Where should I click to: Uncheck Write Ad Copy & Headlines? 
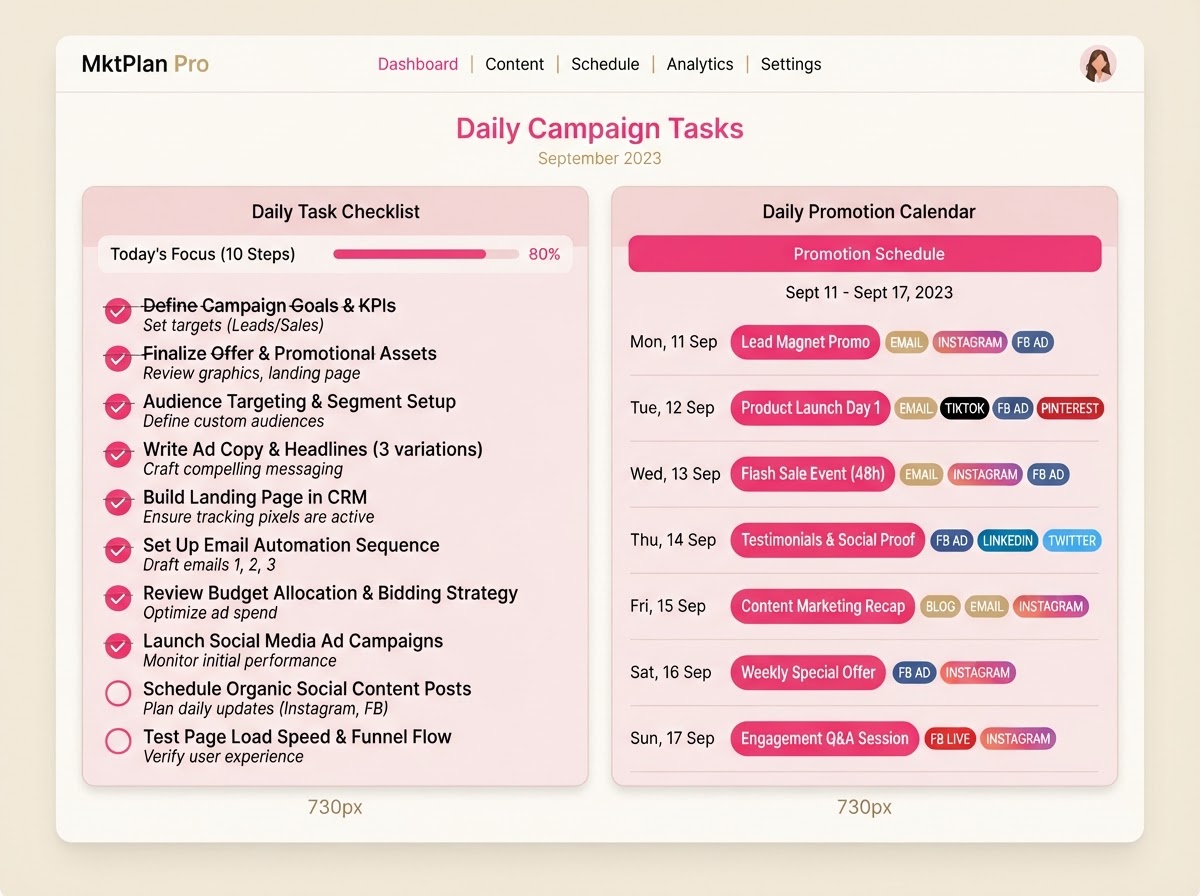[x=118, y=456]
